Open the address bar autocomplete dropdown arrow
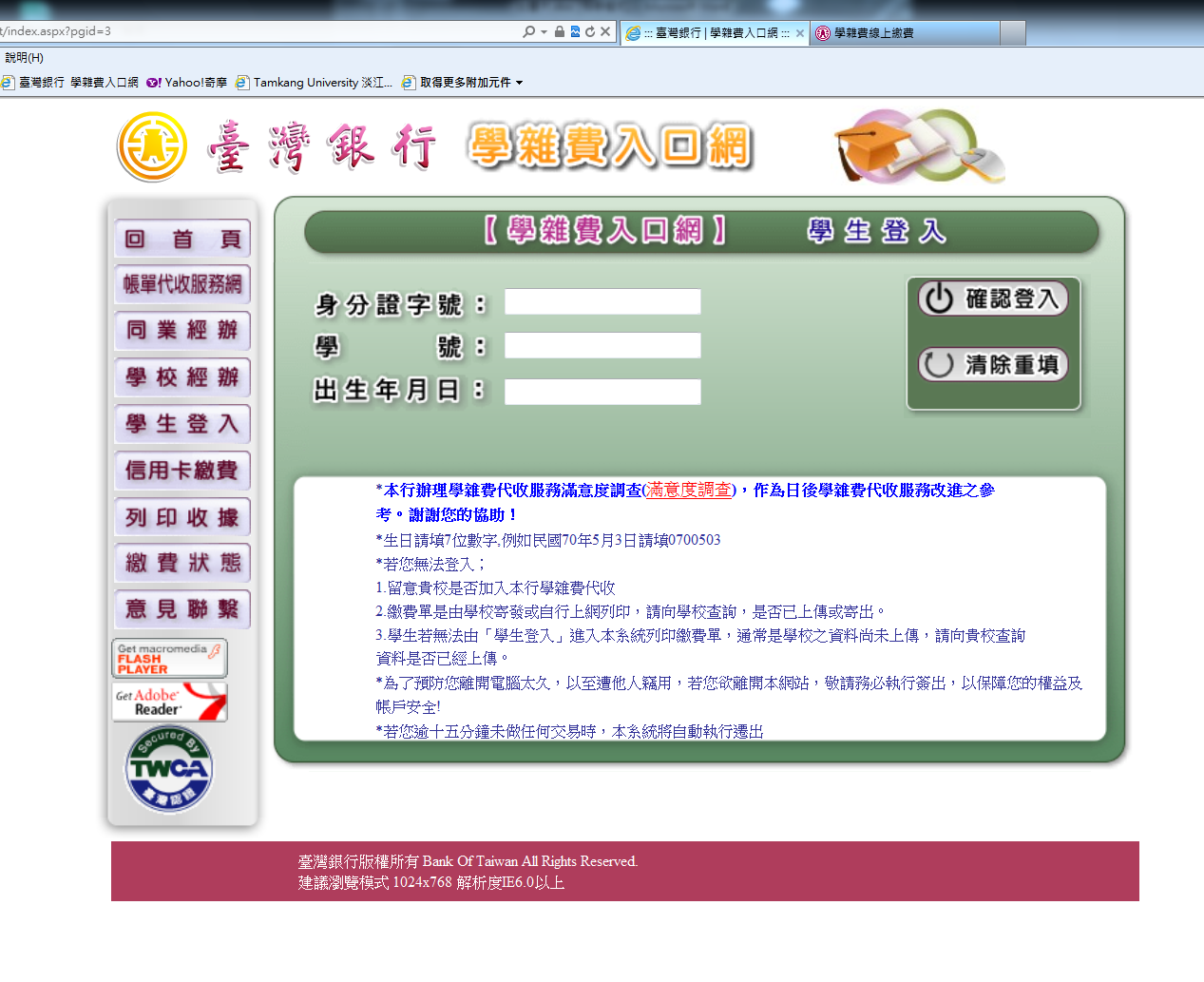Screen dimensions: 1204x982 click(x=544, y=31)
